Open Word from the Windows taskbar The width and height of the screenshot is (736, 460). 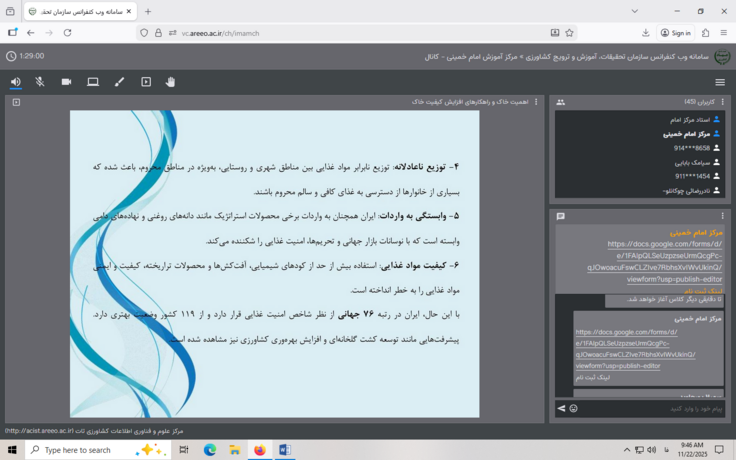coord(284,450)
